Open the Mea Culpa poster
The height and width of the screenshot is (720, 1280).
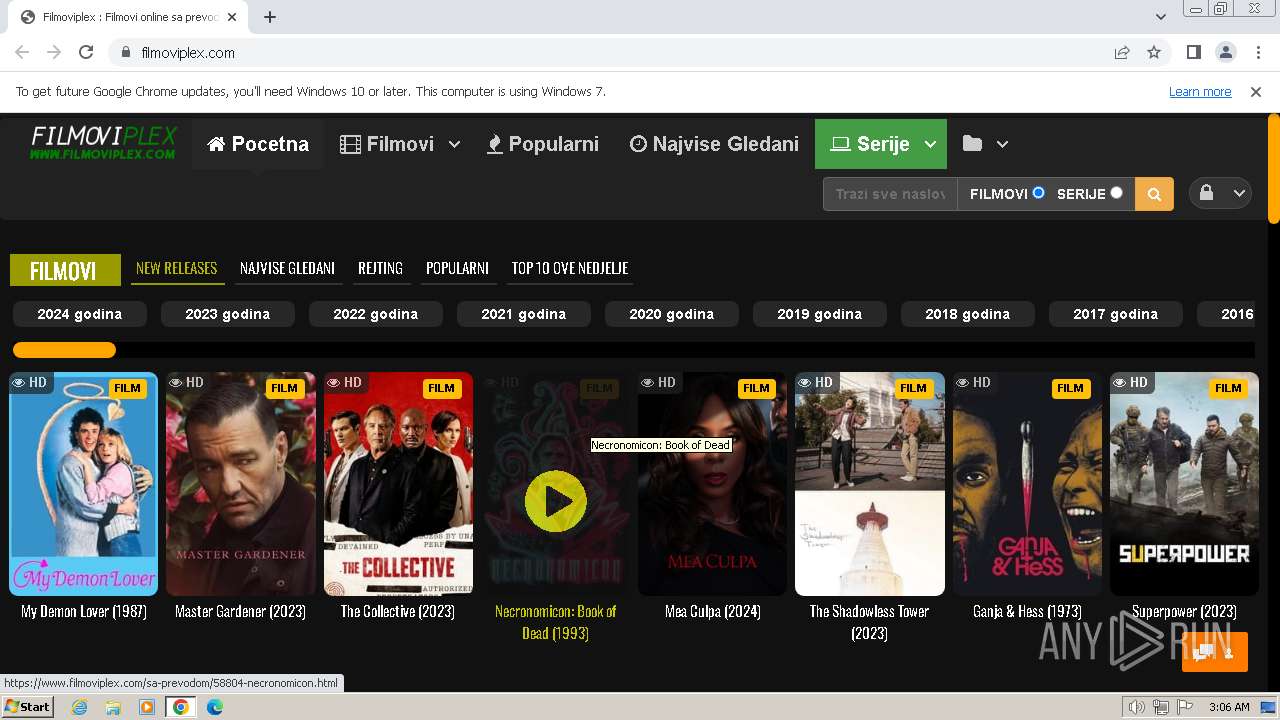point(712,484)
